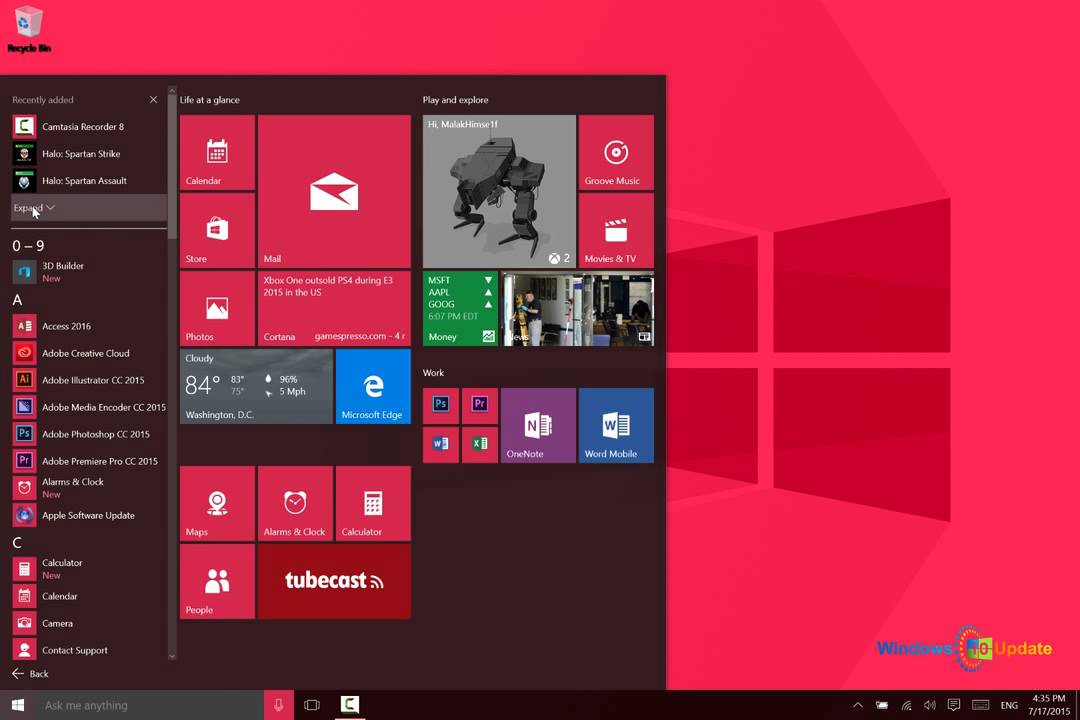1080x720 pixels.
Task: Open the Alarms & Clock tile
Action: click(x=295, y=503)
